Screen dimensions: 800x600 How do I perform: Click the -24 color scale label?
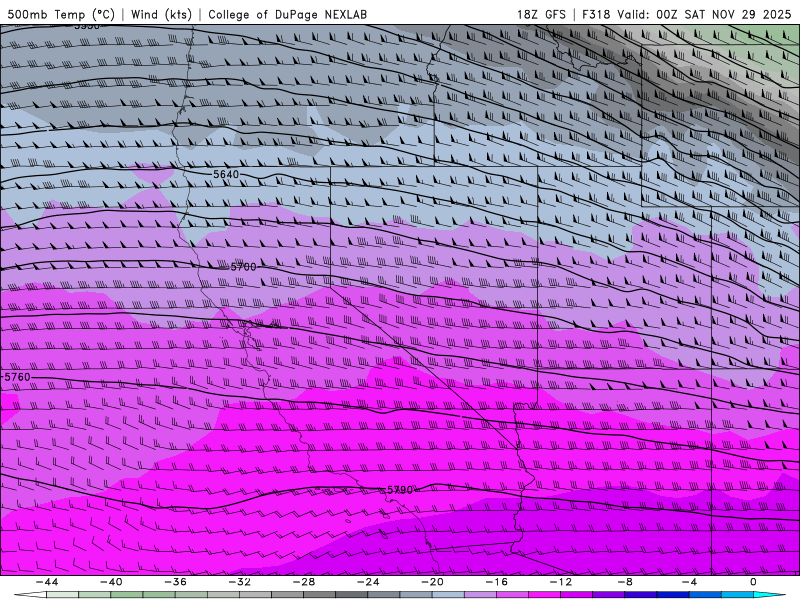coord(368,582)
